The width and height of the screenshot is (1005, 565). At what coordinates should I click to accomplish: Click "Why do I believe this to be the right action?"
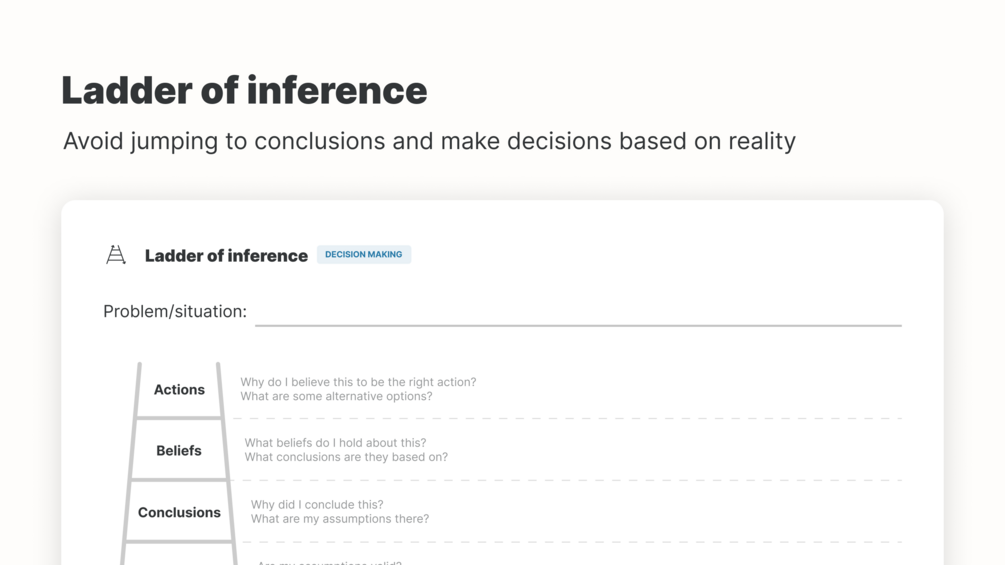(358, 382)
